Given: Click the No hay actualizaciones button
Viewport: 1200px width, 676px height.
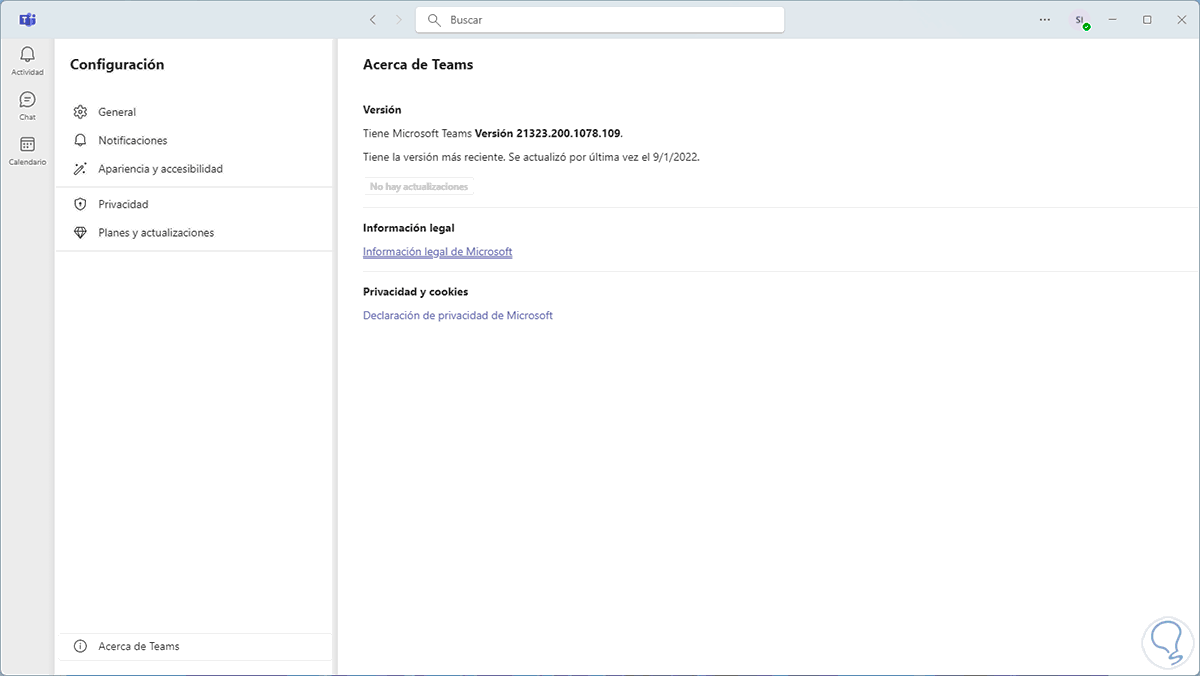Looking at the screenshot, I should 418,187.
